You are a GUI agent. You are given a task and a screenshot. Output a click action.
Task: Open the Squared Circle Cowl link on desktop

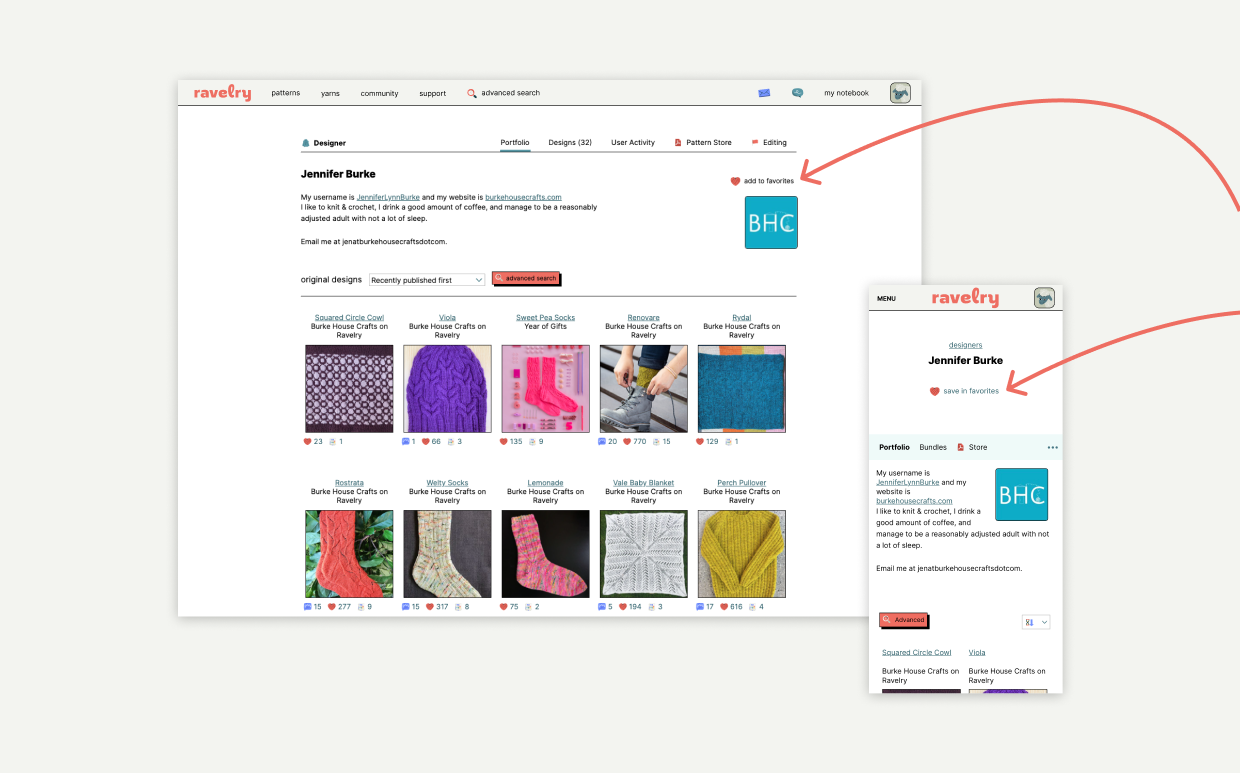point(349,317)
